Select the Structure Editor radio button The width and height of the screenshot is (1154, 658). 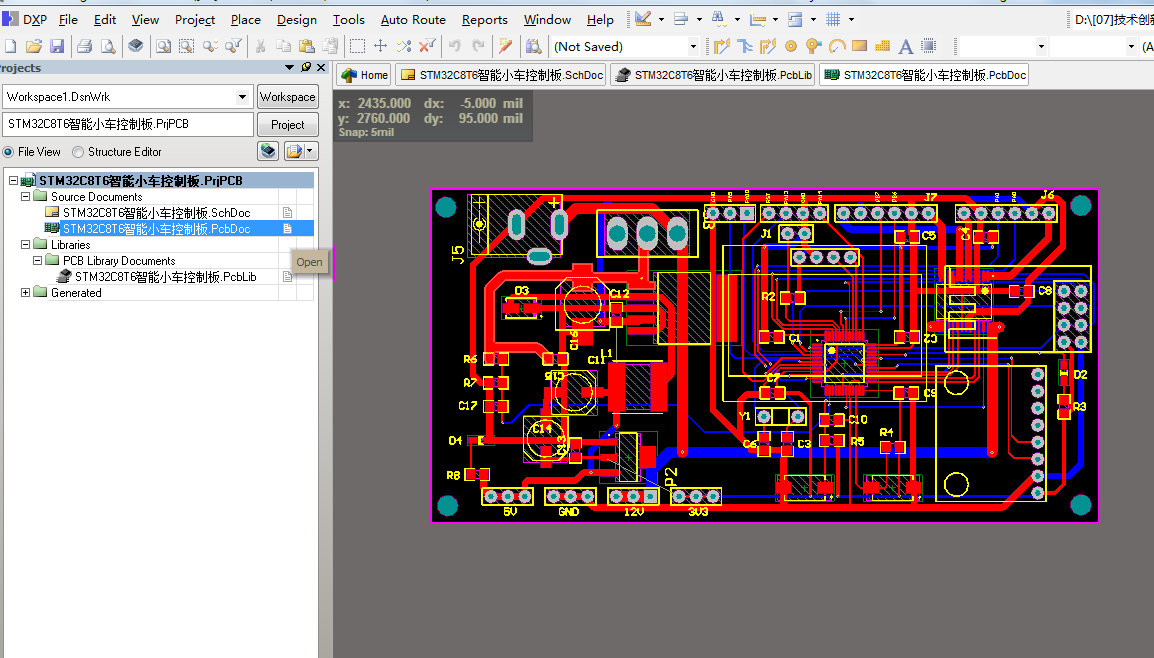(x=78, y=152)
